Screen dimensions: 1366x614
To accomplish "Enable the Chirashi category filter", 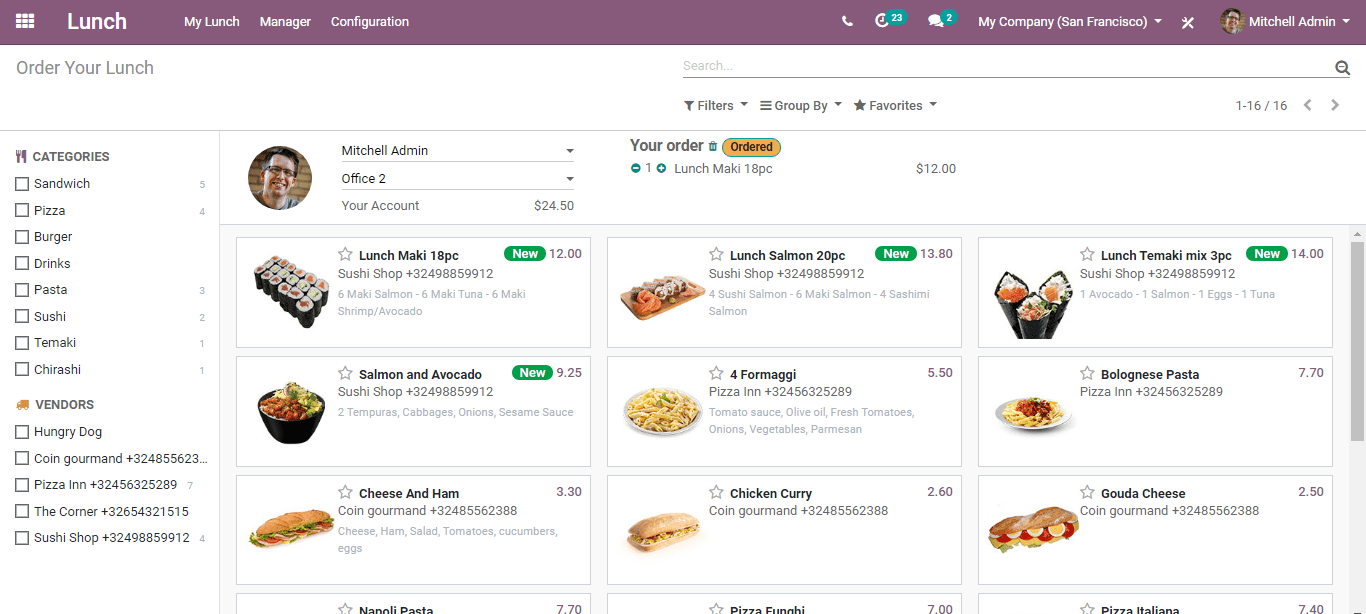I will [22, 370].
